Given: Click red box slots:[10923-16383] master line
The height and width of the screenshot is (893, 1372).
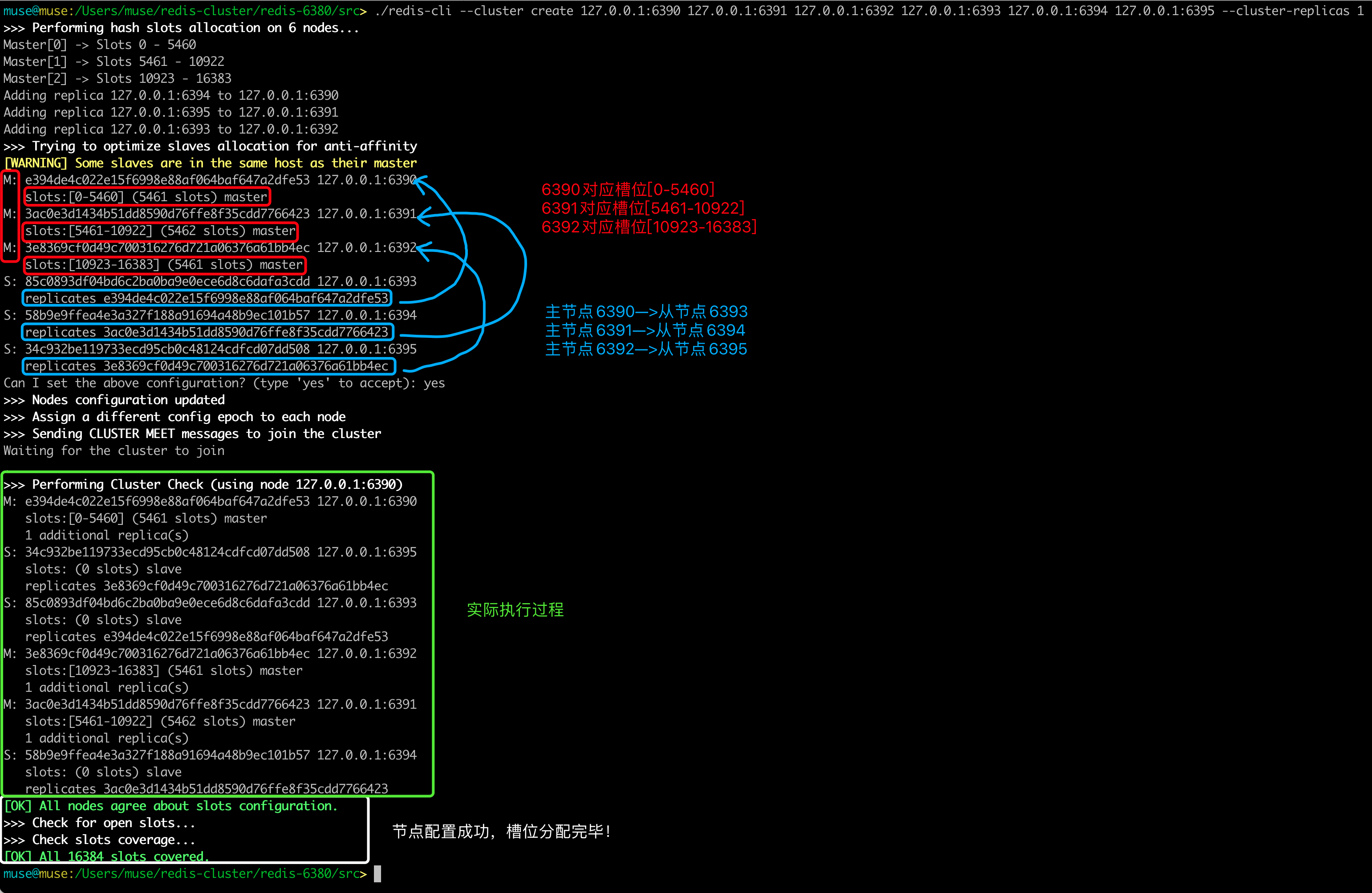Looking at the screenshot, I should 164,265.
